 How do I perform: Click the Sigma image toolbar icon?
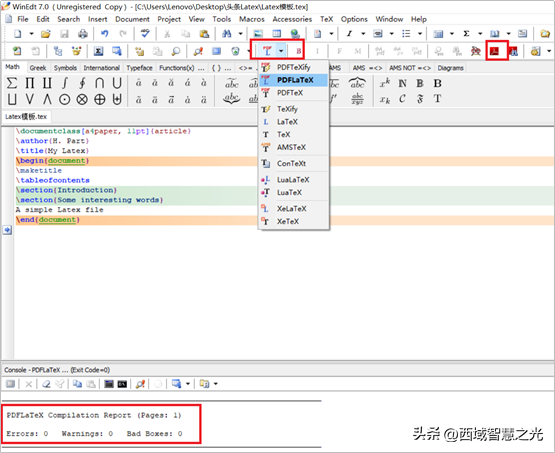click(x=98, y=51)
